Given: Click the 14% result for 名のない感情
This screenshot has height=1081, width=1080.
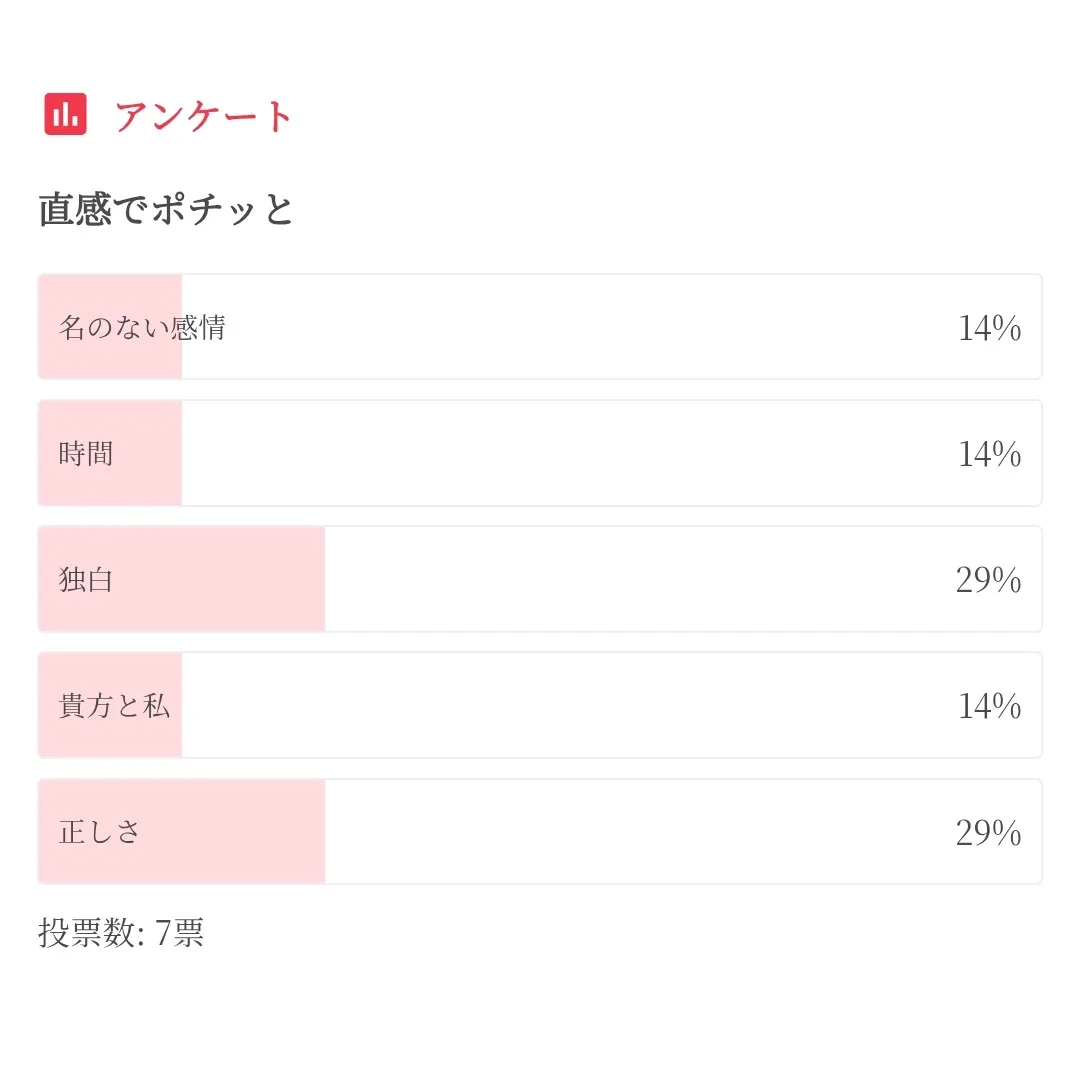Looking at the screenshot, I should [x=989, y=328].
